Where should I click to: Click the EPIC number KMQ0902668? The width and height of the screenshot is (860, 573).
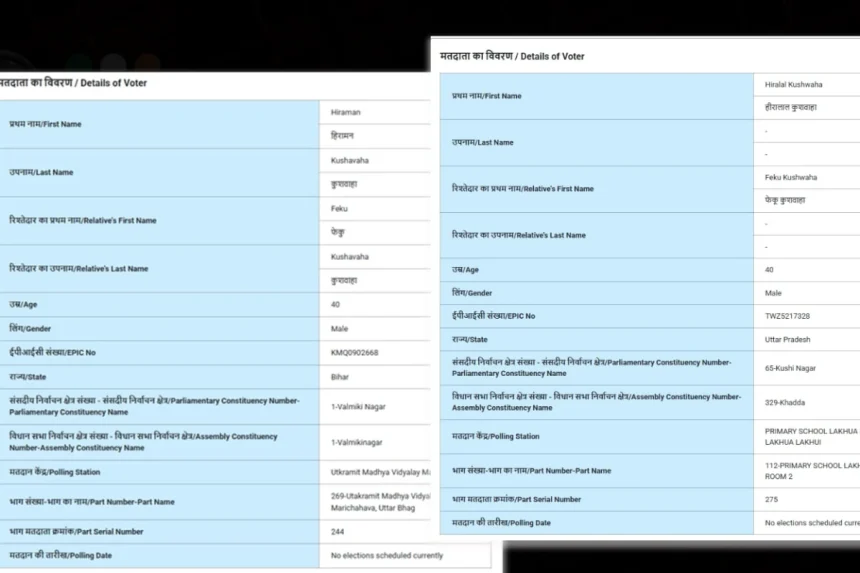click(x=354, y=353)
